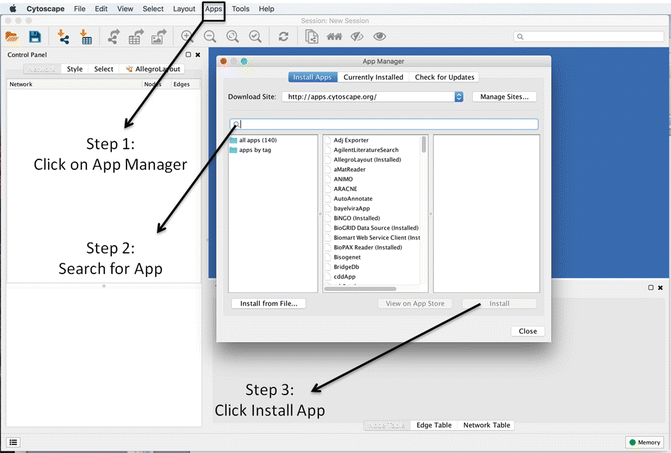
Task: Select ANIMO in app list
Action: 343,179
